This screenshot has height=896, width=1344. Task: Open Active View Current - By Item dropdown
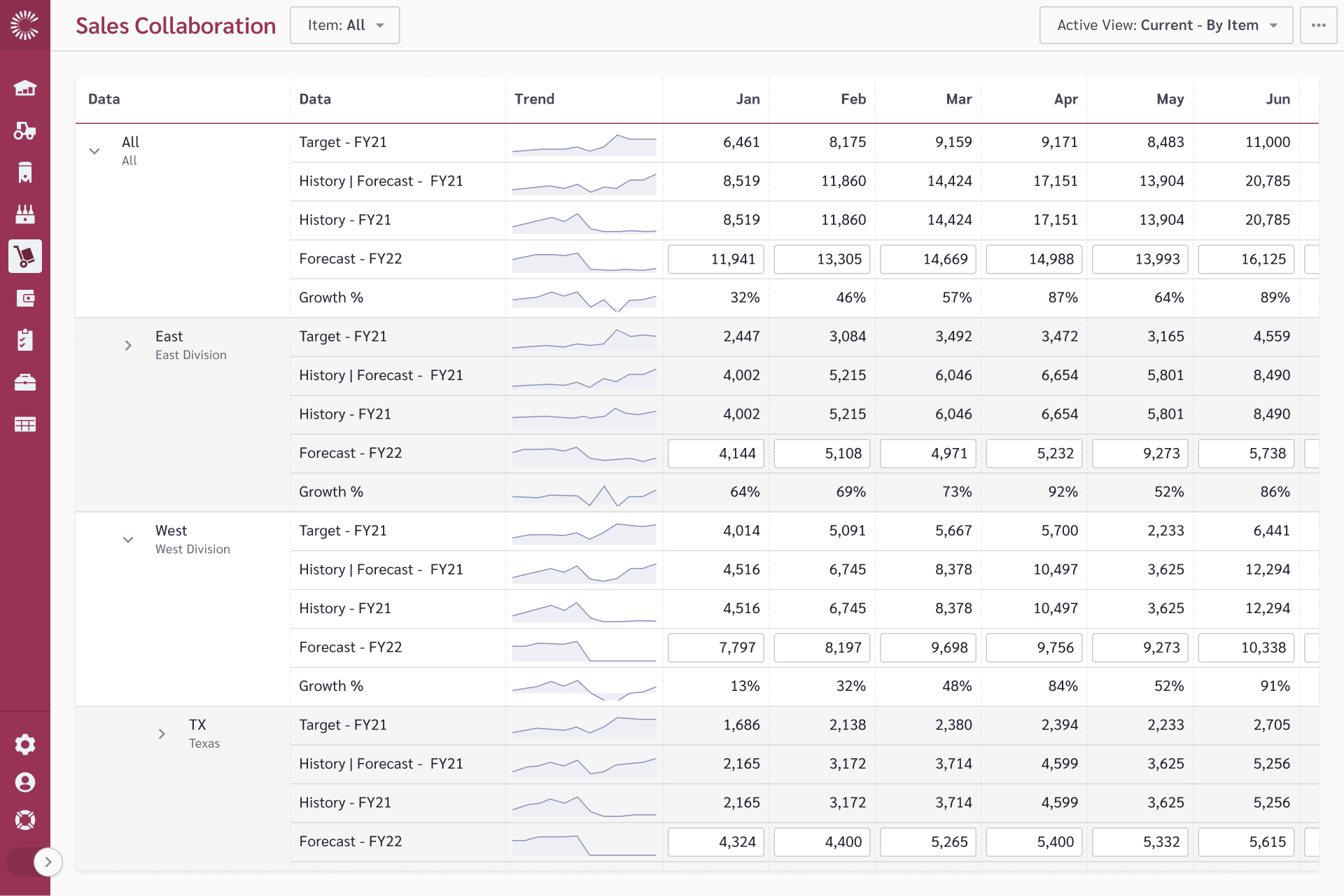(1166, 25)
